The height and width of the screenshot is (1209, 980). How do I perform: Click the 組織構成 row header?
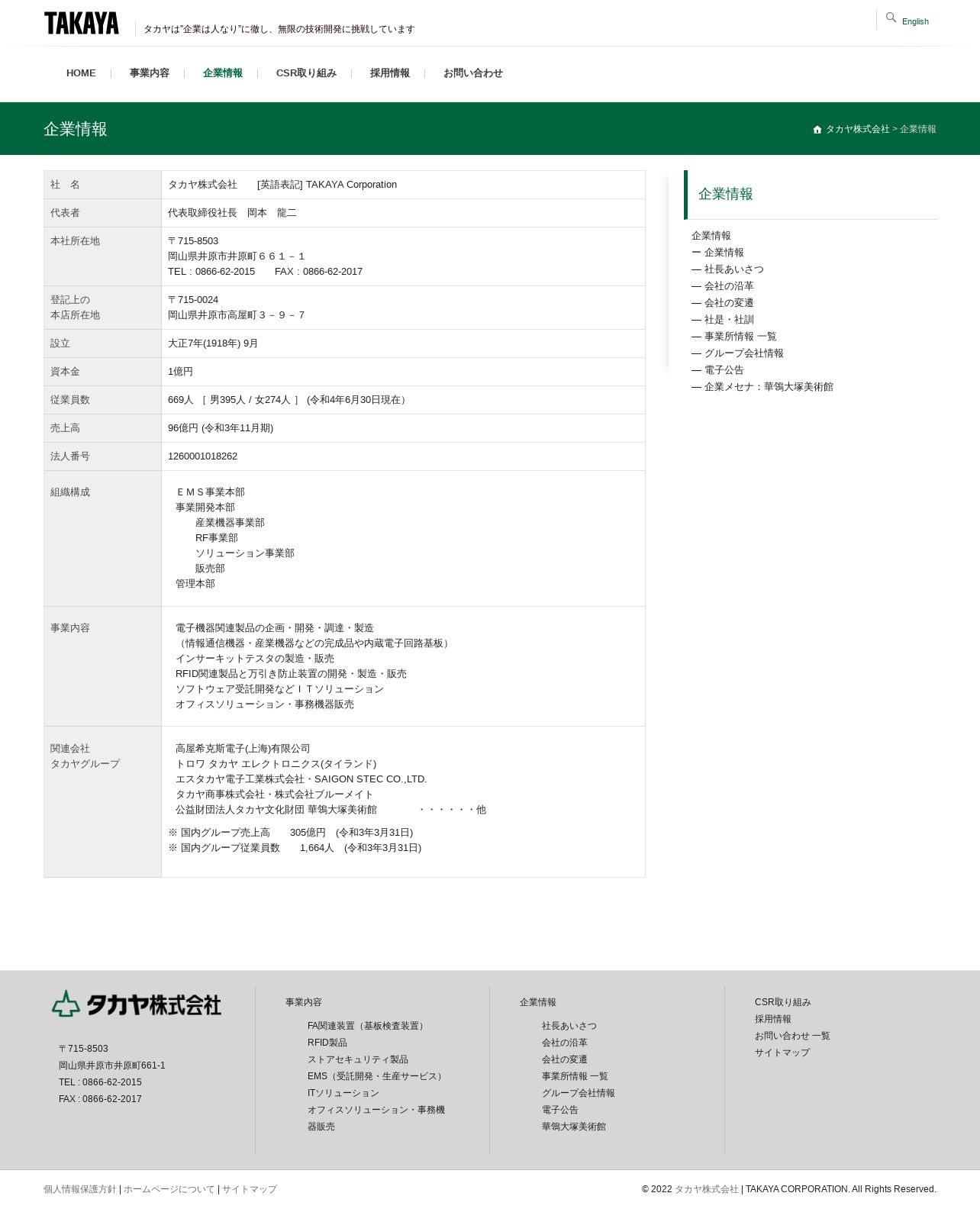[102, 538]
